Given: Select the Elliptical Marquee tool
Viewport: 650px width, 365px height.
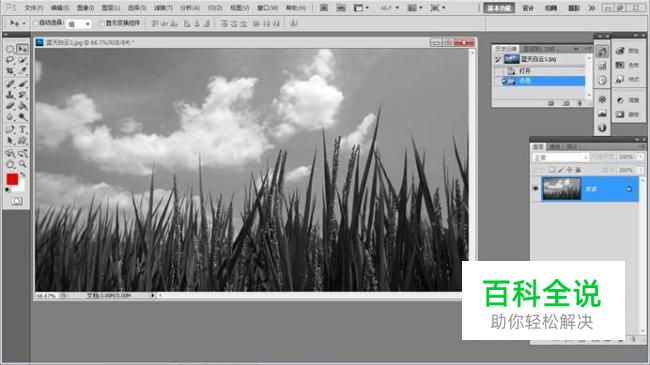Looking at the screenshot, I should [10, 49].
